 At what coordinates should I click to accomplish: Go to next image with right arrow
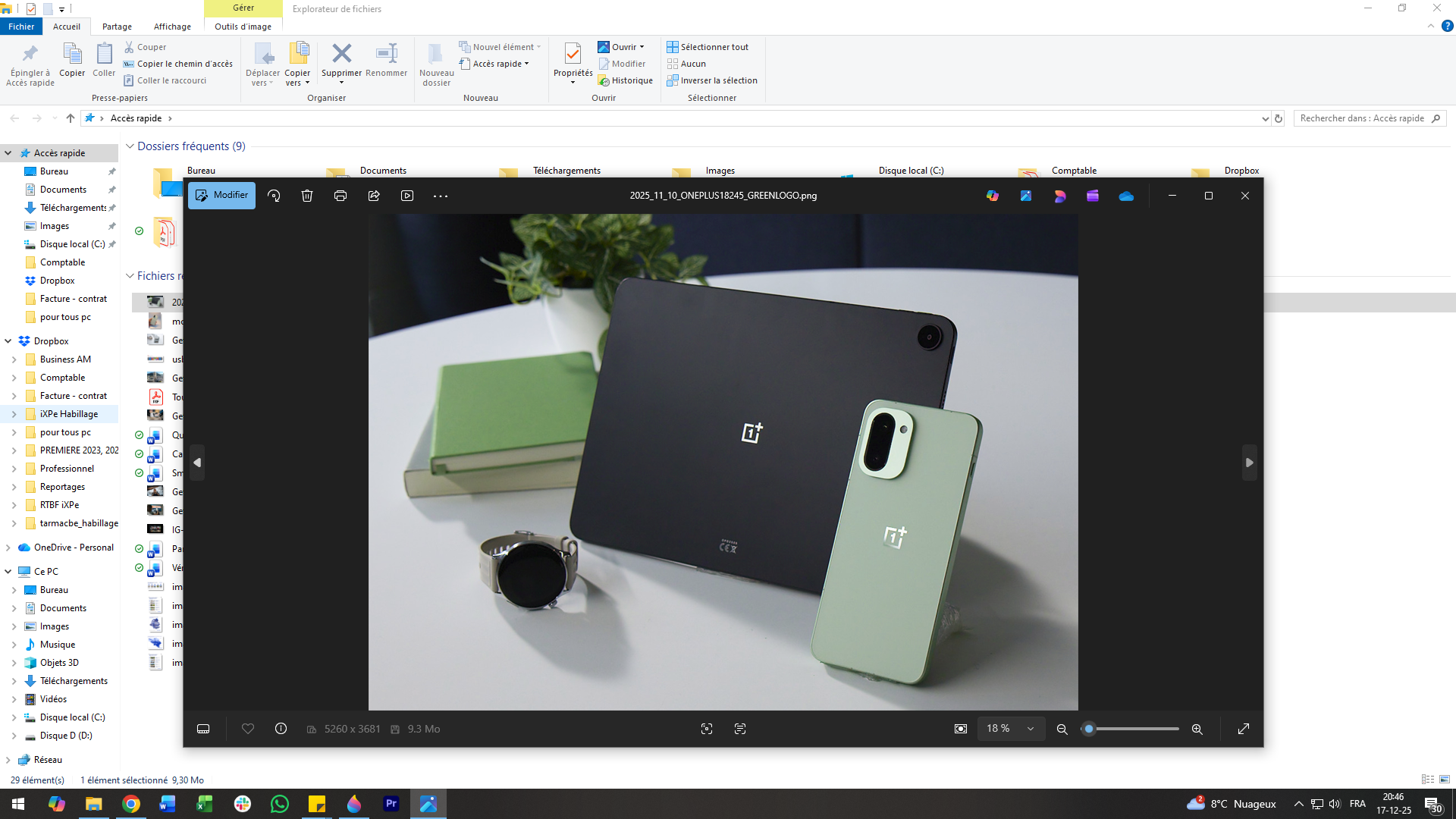tap(1249, 463)
